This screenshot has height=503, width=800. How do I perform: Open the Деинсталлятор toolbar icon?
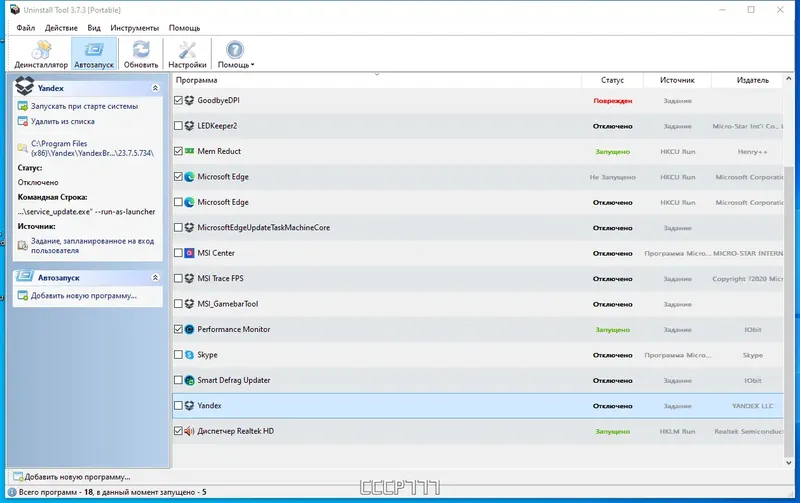point(41,50)
